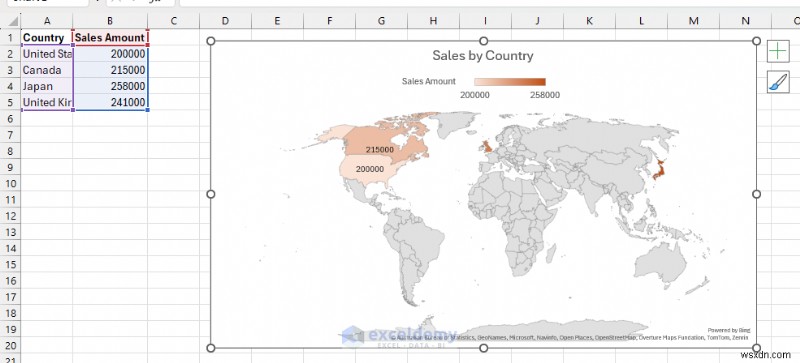800x363 pixels.
Task: Select cell B5 with value 241000
Action: [110, 102]
